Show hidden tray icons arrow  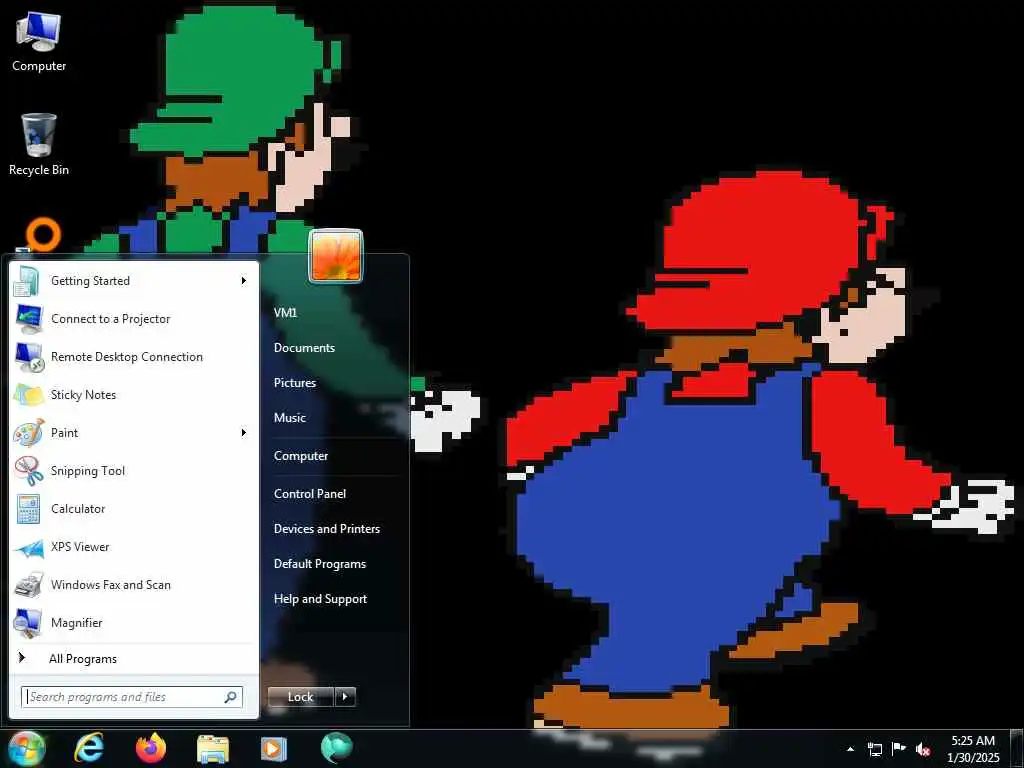tap(850, 749)
